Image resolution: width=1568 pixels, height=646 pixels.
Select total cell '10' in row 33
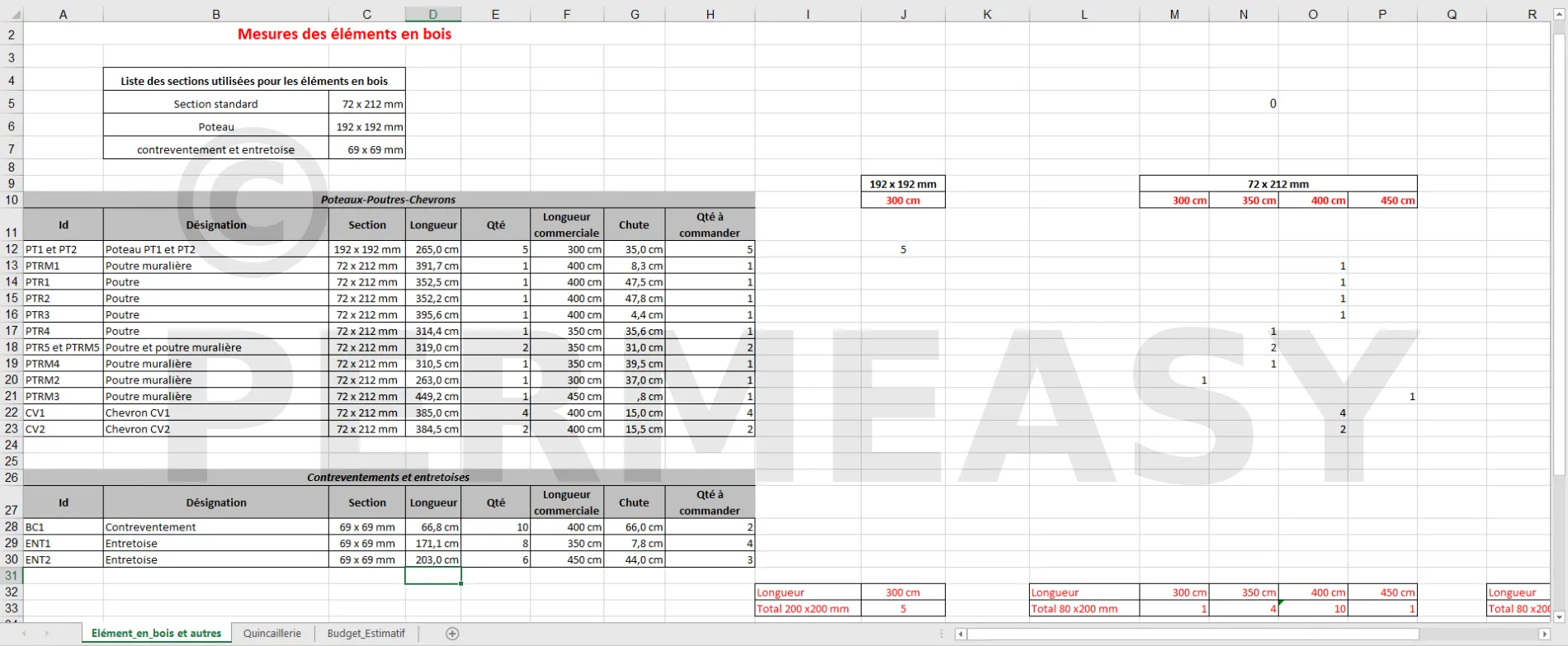coord(1313,609)
